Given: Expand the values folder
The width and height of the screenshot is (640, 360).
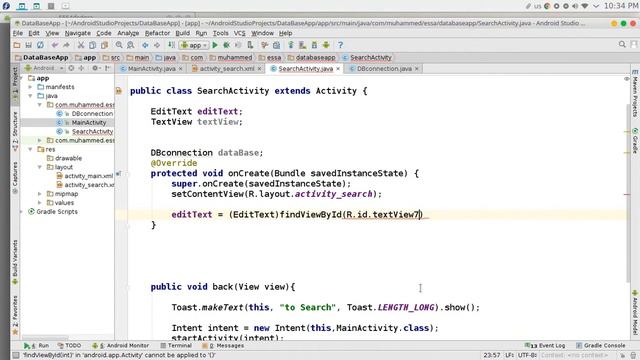Looking at the screenshot, I should coord(40,203).
